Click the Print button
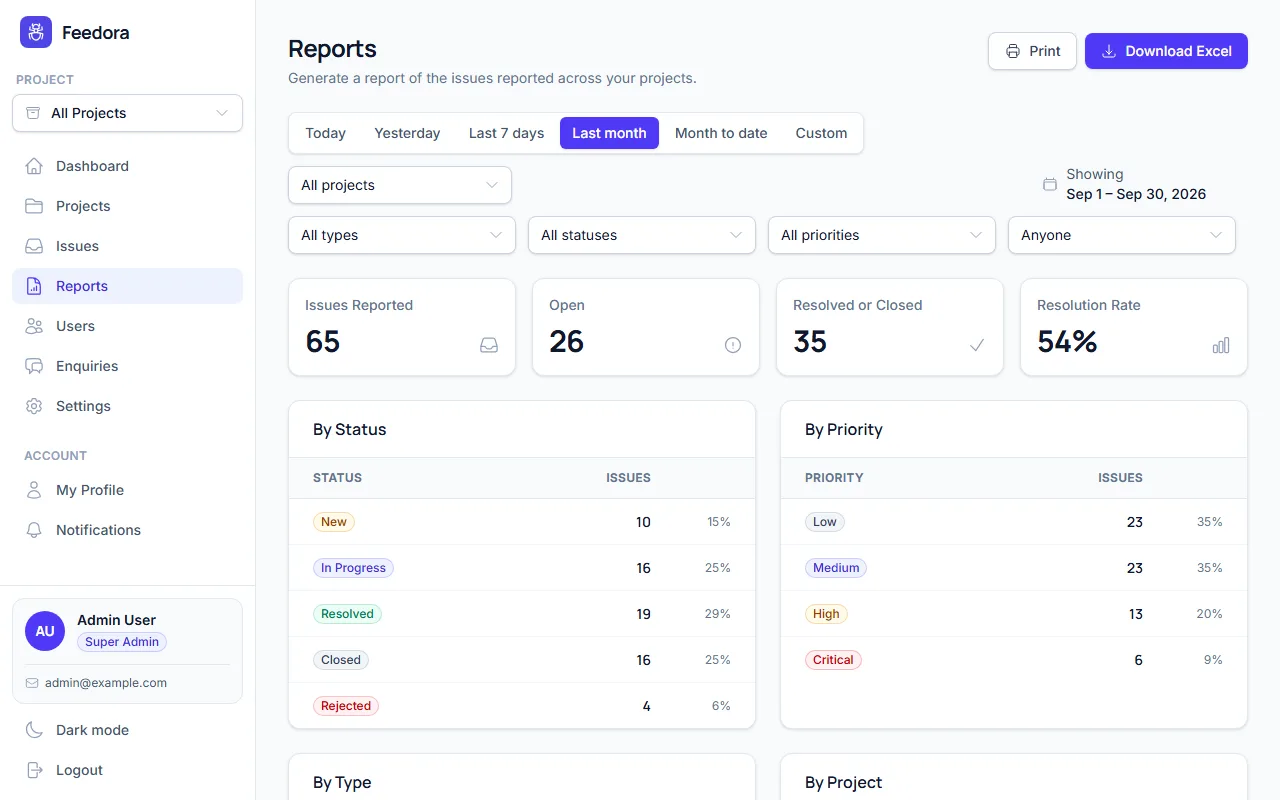Screen dimensions: 1280x800 click(x=1032, y=51)
